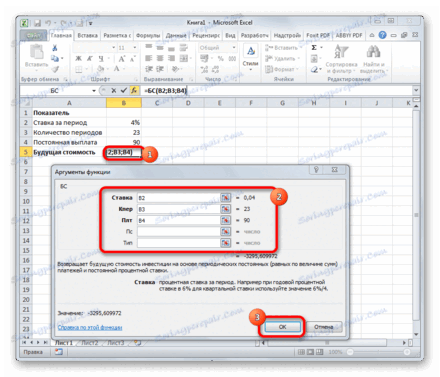440x377 pixels.
Task: Click the insert new worksheet tab icon
Action: (x=137, y=343)
